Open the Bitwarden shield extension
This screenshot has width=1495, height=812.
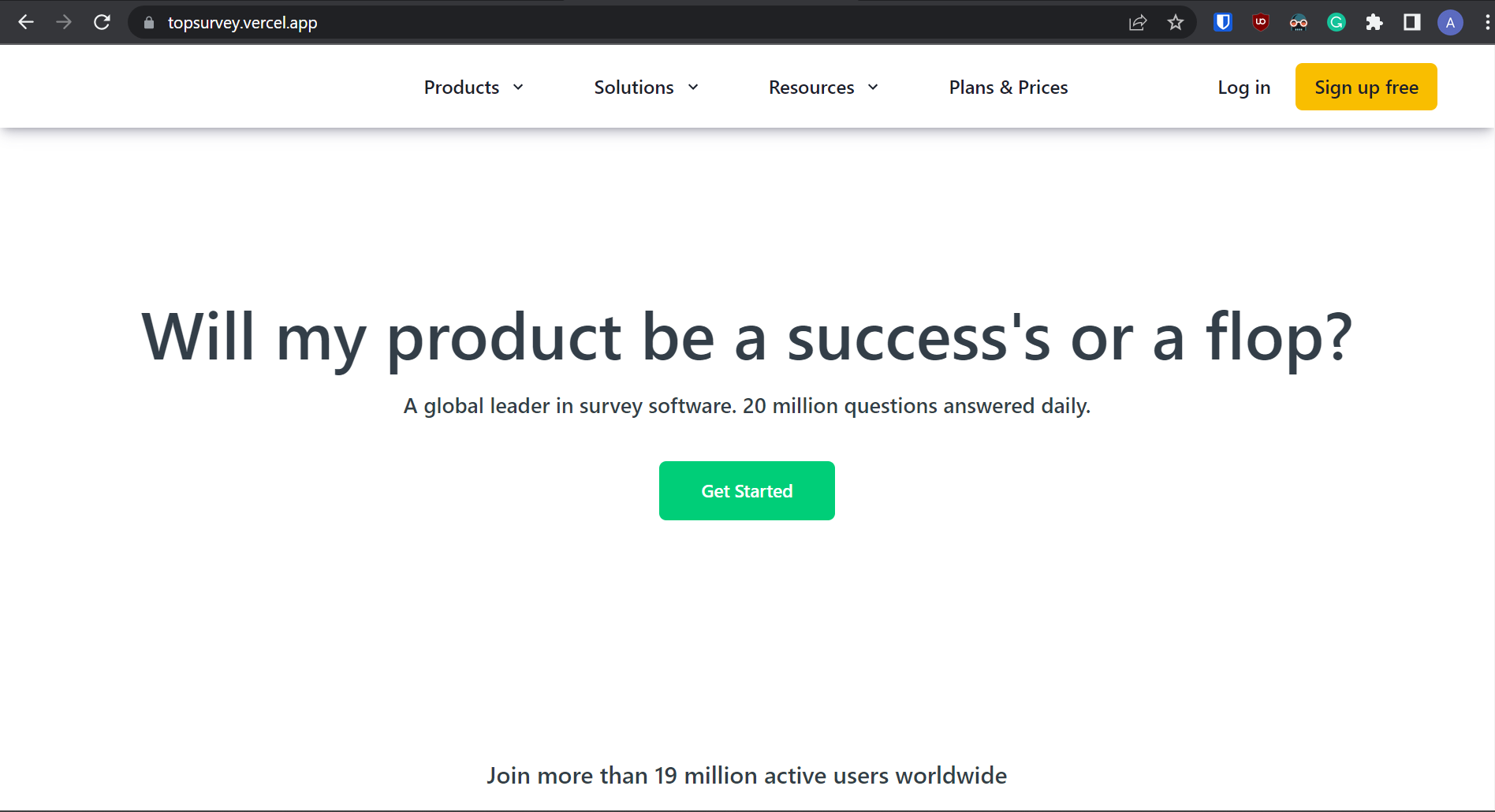point(1223,23)
